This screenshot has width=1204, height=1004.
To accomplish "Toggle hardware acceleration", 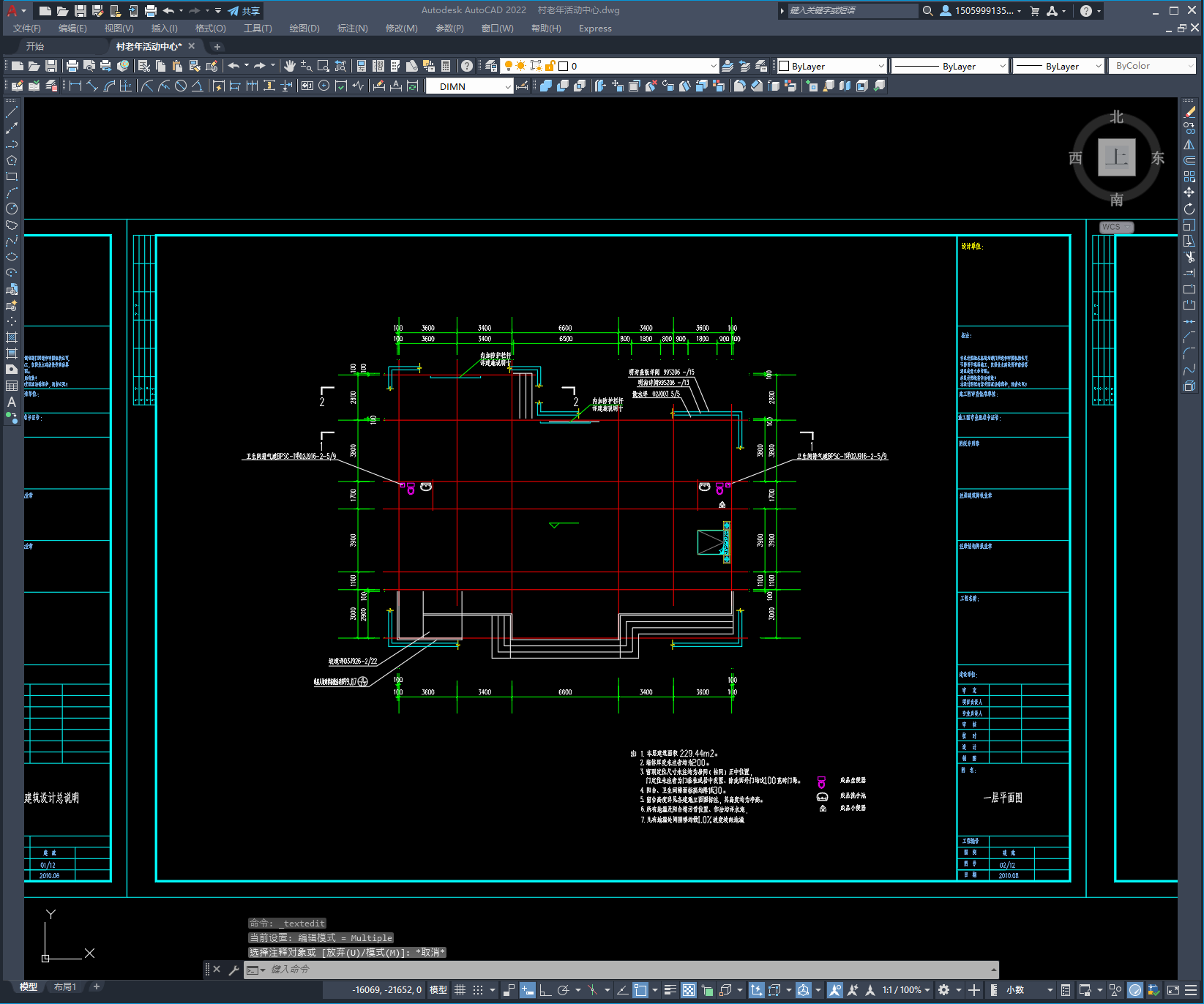I will [1135, 990].
